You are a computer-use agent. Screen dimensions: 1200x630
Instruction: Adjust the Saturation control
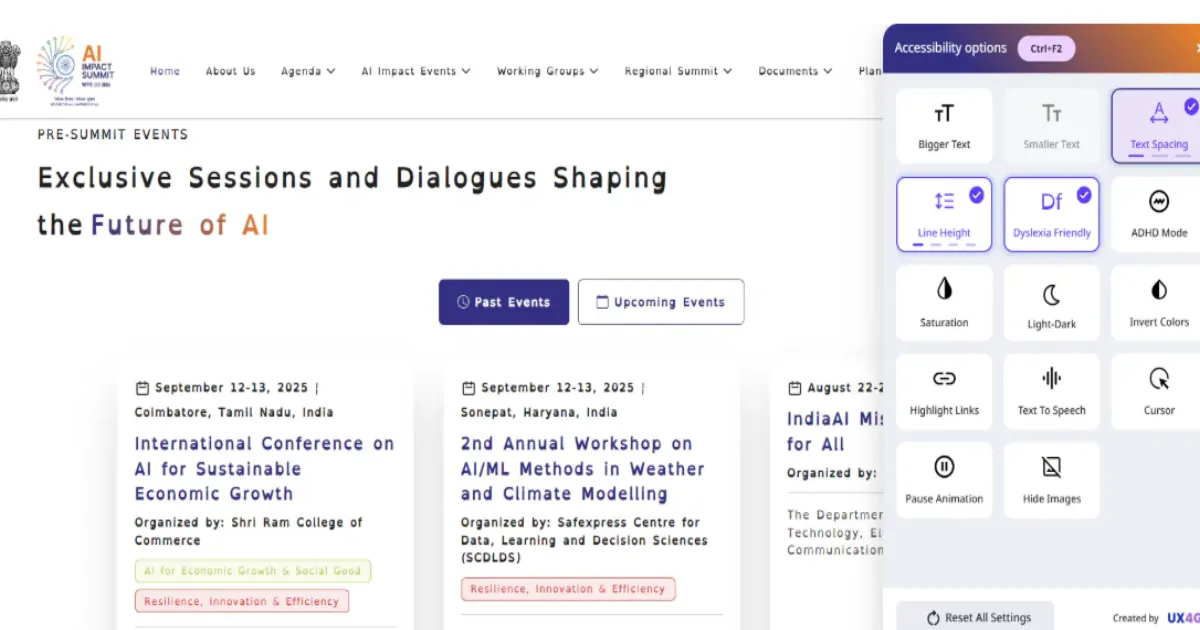[944, 302]
